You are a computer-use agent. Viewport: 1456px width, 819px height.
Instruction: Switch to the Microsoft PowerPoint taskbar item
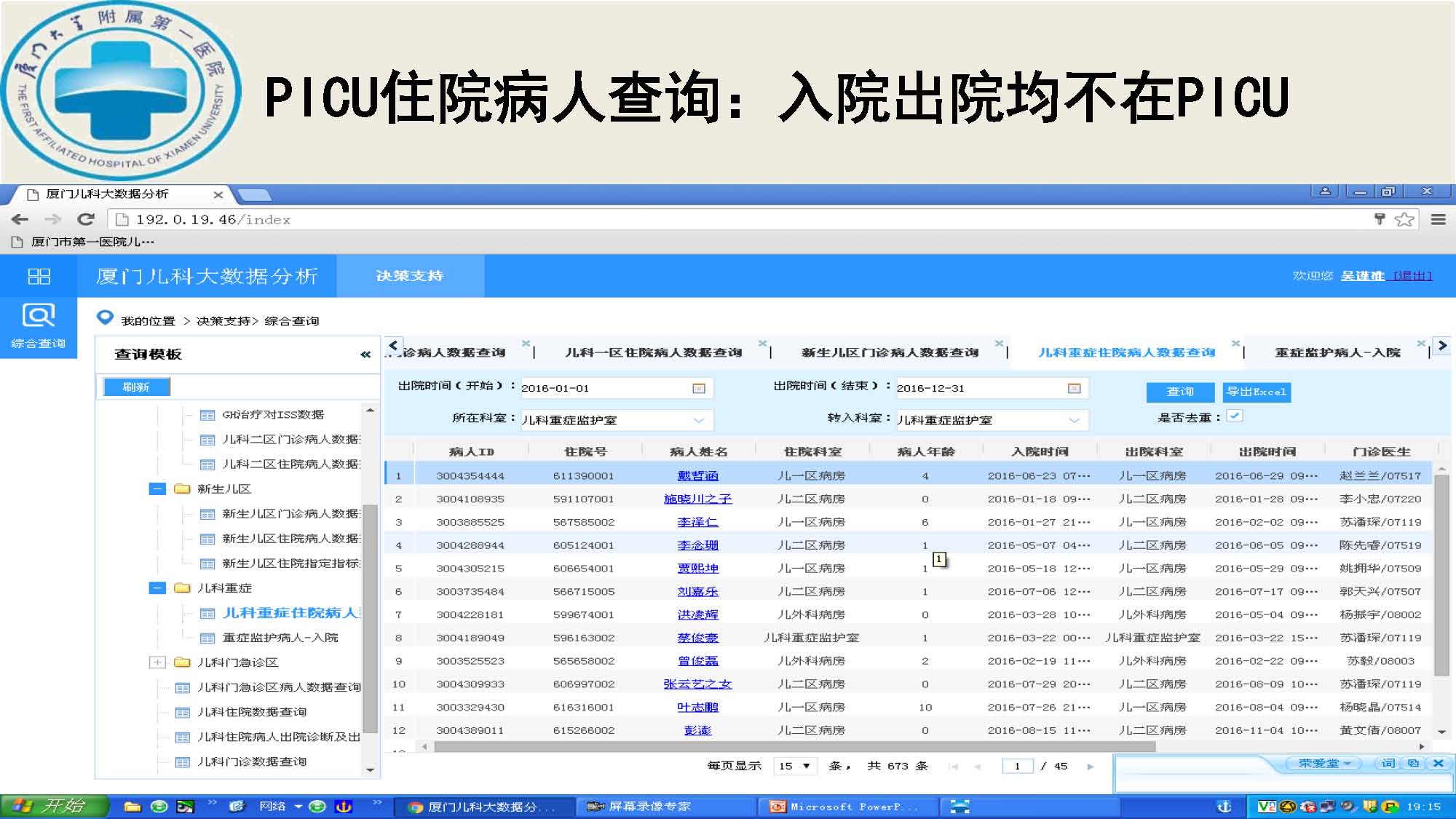[x=847, y=807]
